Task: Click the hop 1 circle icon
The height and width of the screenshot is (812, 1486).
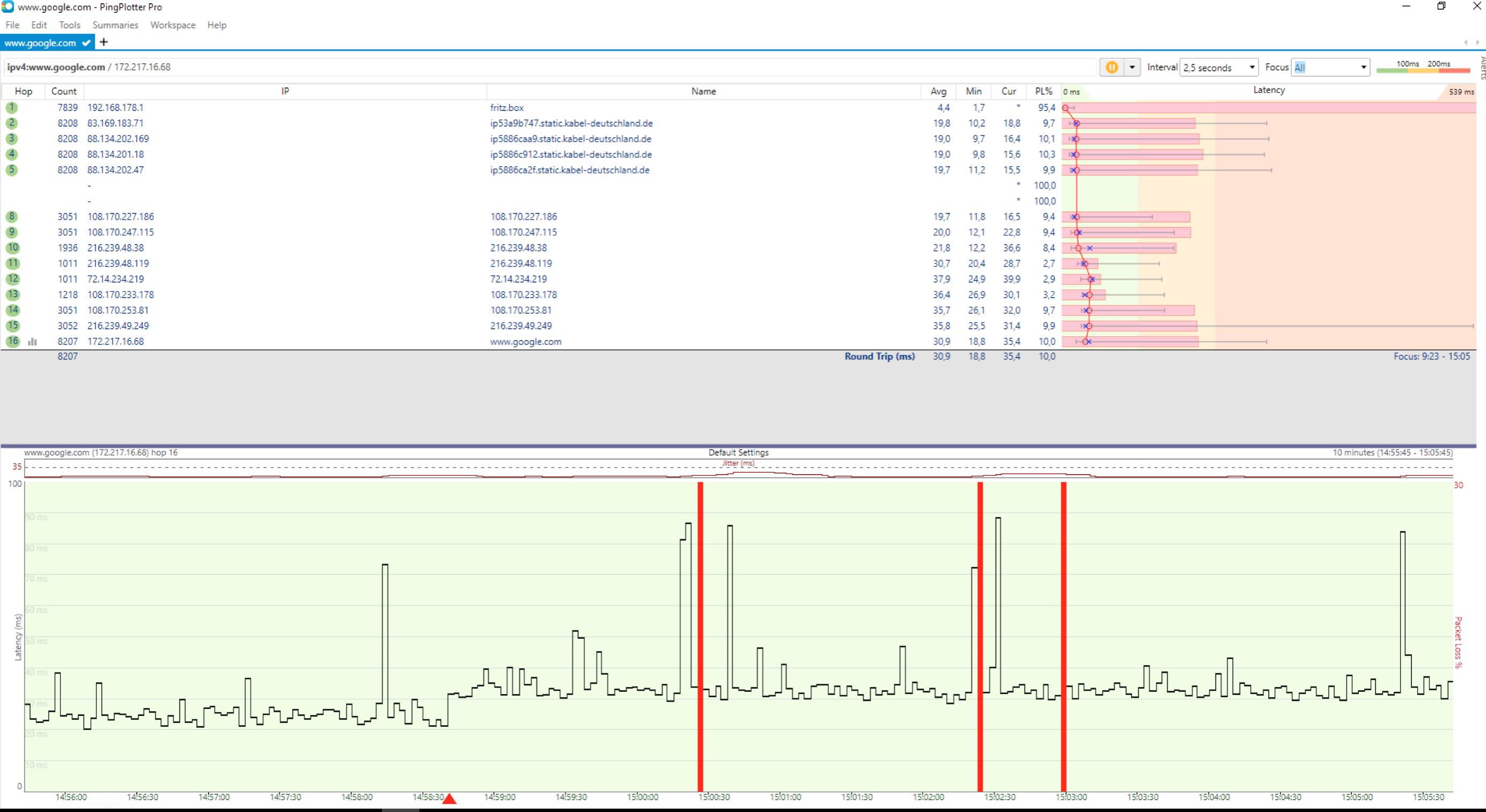Action: (x=12, y=107)
